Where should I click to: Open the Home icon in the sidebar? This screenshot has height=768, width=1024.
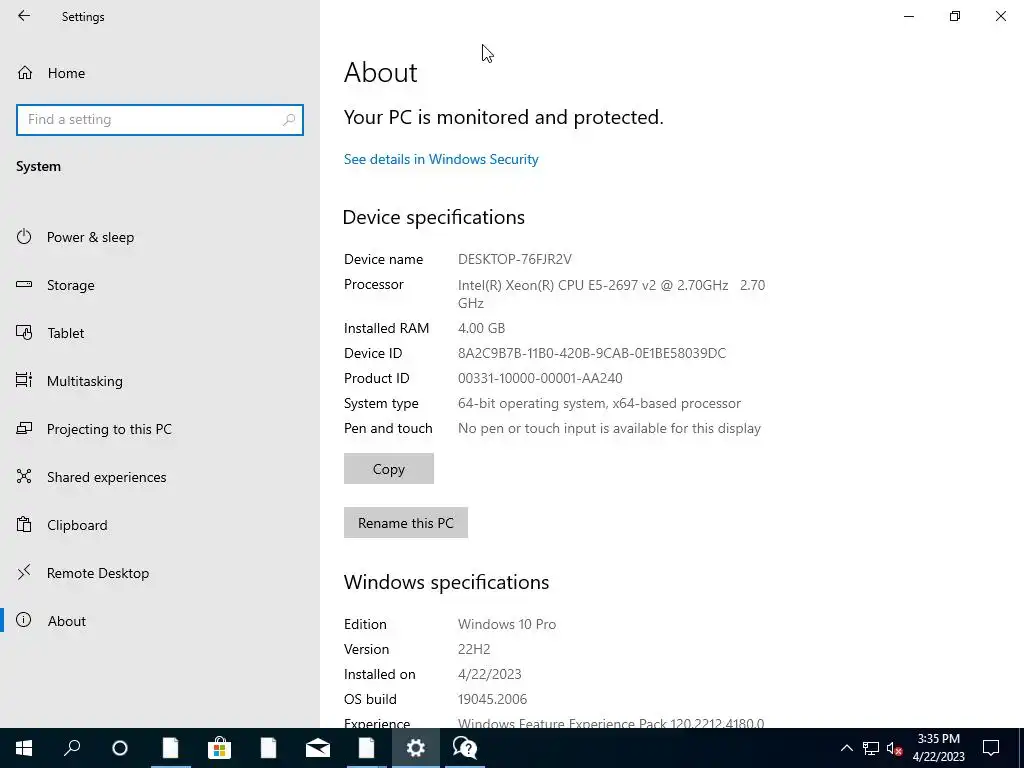[25, 72]
